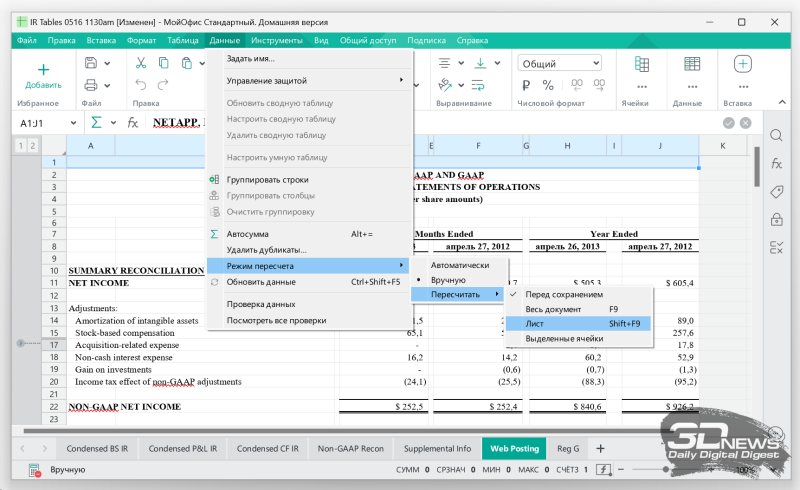Screen dimensions: 800x490
Task: Click the decrease decimal places icon
Action: coord(577,85)
